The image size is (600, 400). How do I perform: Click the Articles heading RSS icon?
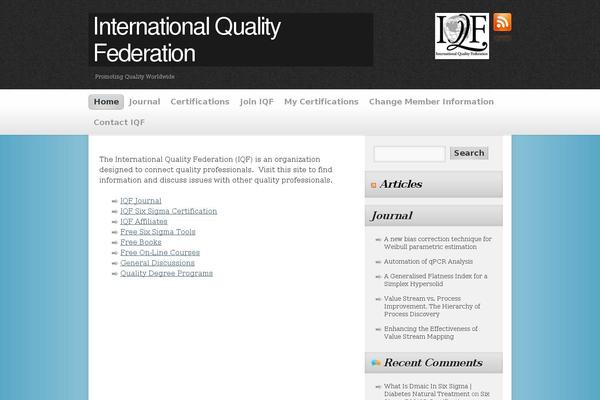tap(373, 185)
